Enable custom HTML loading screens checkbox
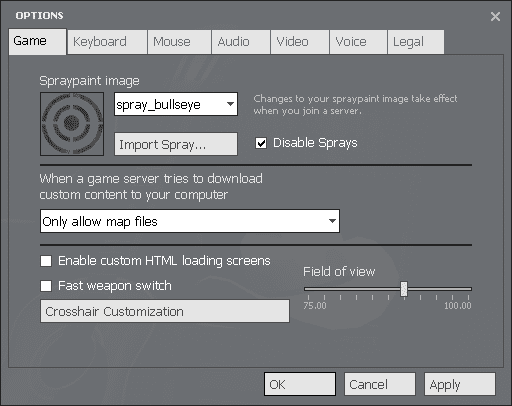 pos(46,261)
